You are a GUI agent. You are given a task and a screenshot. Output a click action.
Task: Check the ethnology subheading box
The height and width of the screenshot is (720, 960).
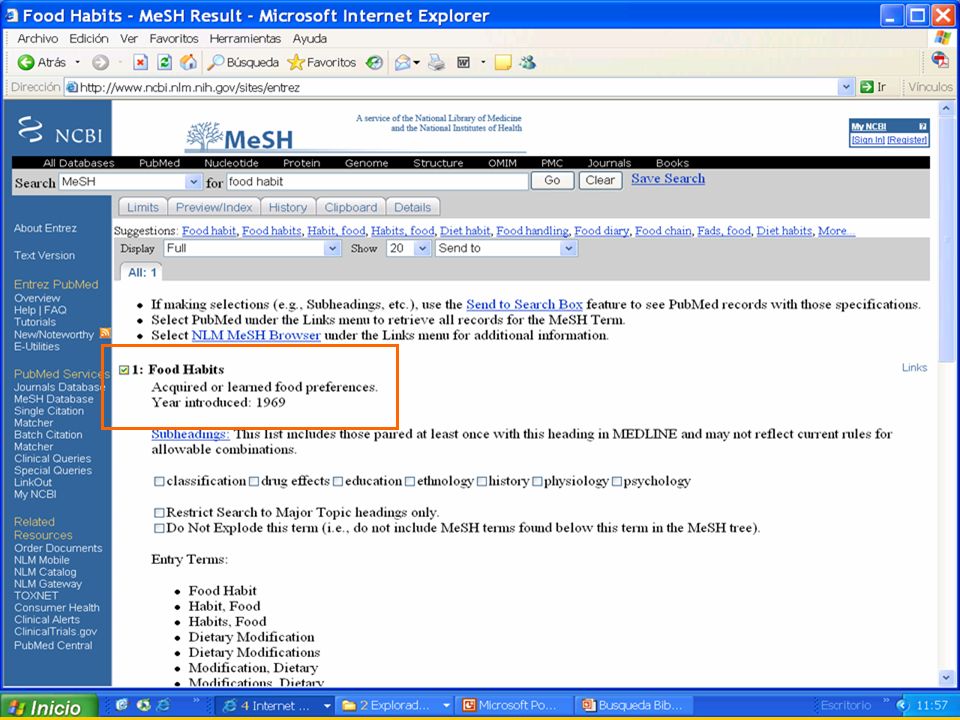(x=410, y=482)
